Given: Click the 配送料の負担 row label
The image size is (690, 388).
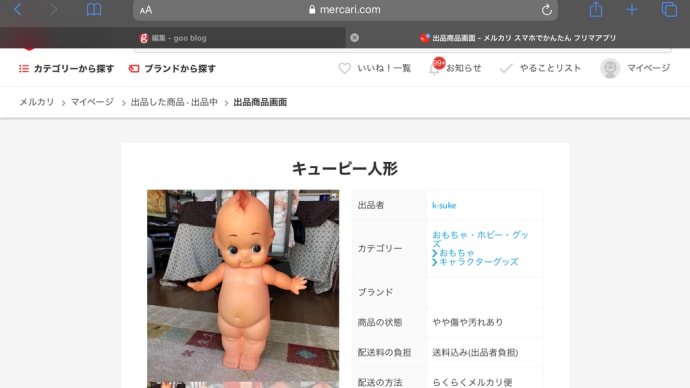Looking at the screenshot, I should [x=384, y=352].
